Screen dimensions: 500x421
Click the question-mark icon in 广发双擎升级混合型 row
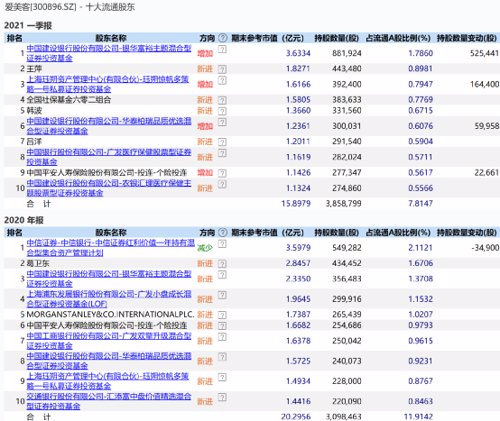point(222,337)
